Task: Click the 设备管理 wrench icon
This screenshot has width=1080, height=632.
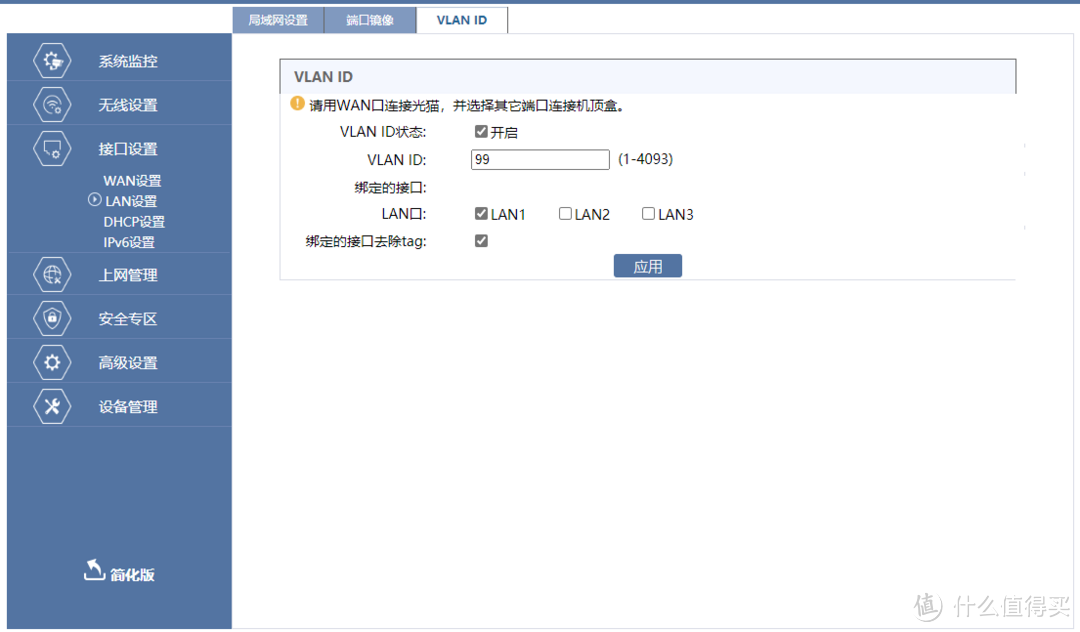Action: [52, 406]
